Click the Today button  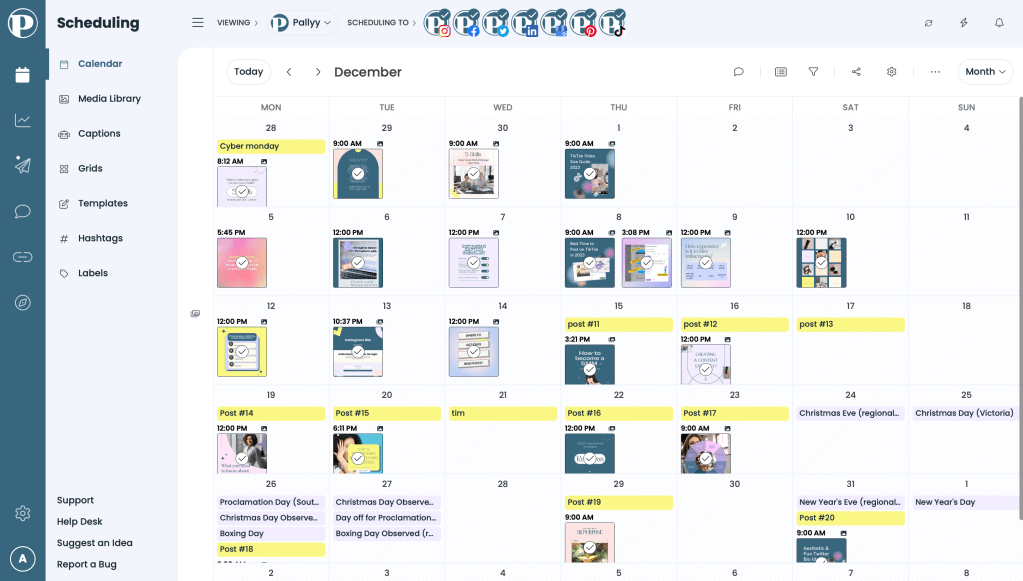pyautogui.click(x=248, y=72)
